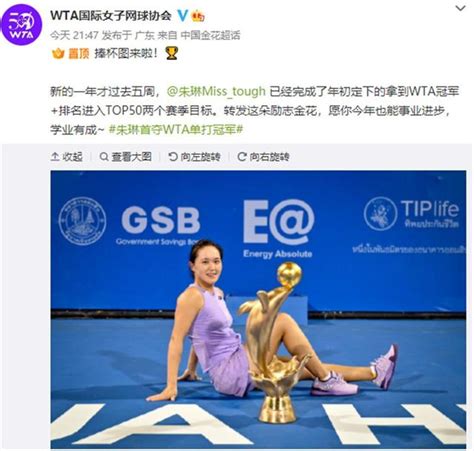The width and height of the screenshot is (474, 451).
Task: Click the trophy emoji after 捧杯图来啦
Action: (172, 53)
